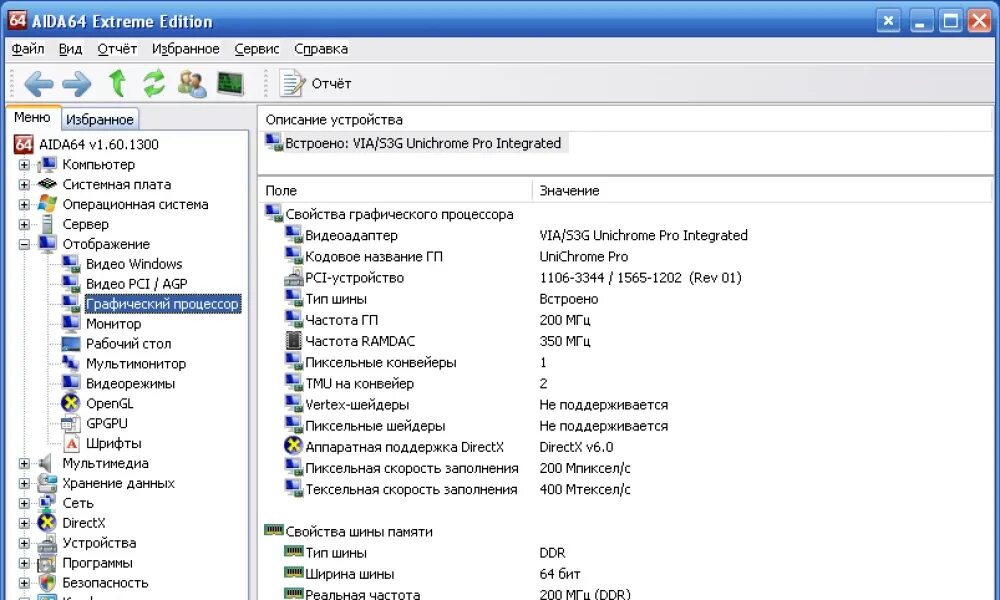Click the OpenGL icon in tree

[71, 403]
